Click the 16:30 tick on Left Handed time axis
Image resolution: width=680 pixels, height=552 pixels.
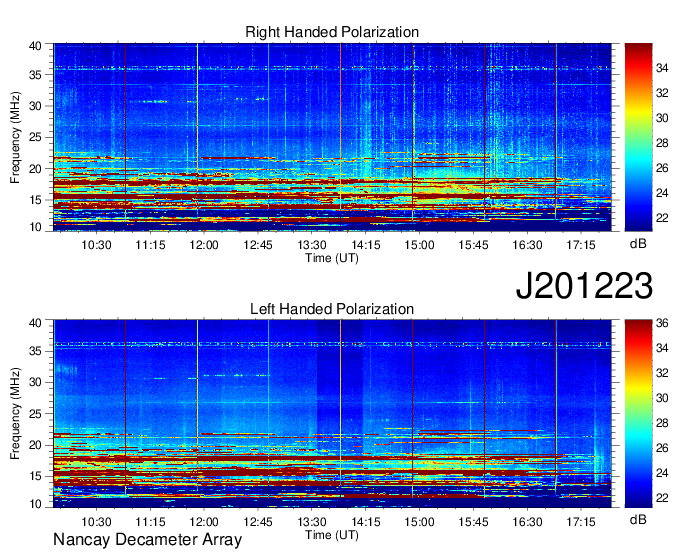[527, 522]
